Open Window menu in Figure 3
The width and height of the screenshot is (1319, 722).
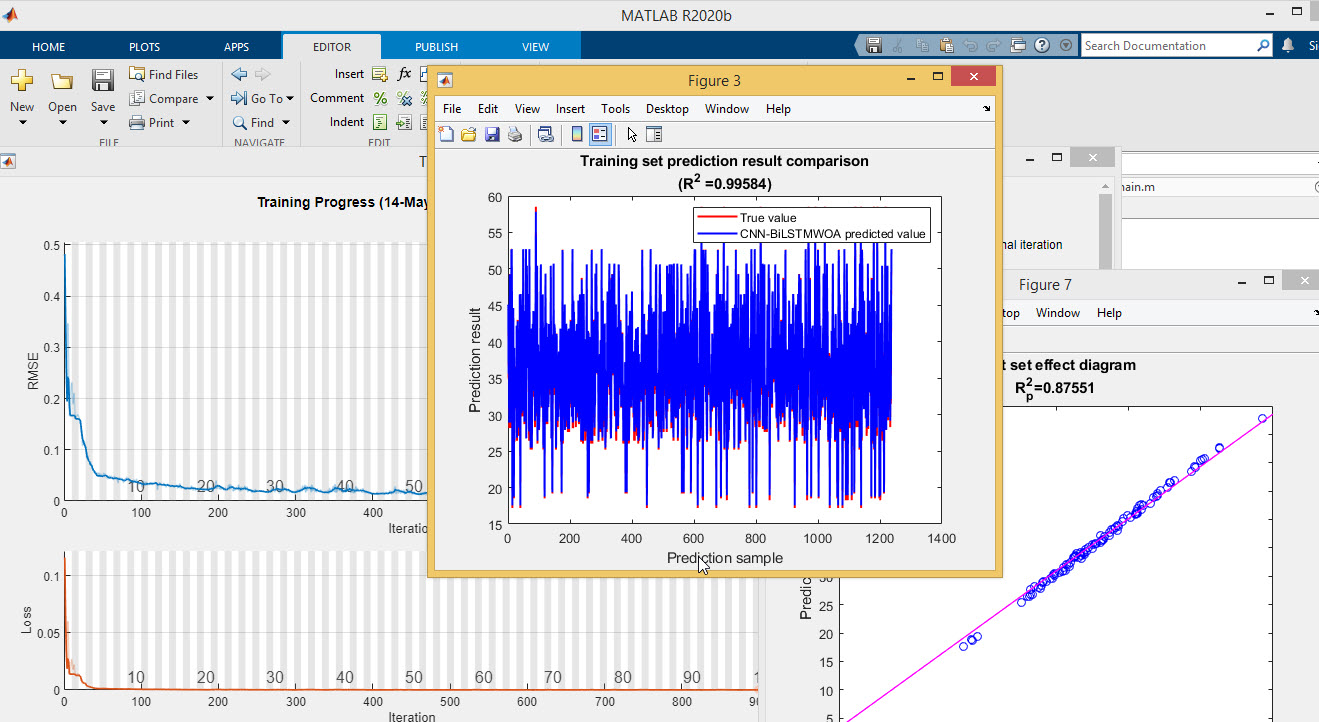(x=727, y=109)
